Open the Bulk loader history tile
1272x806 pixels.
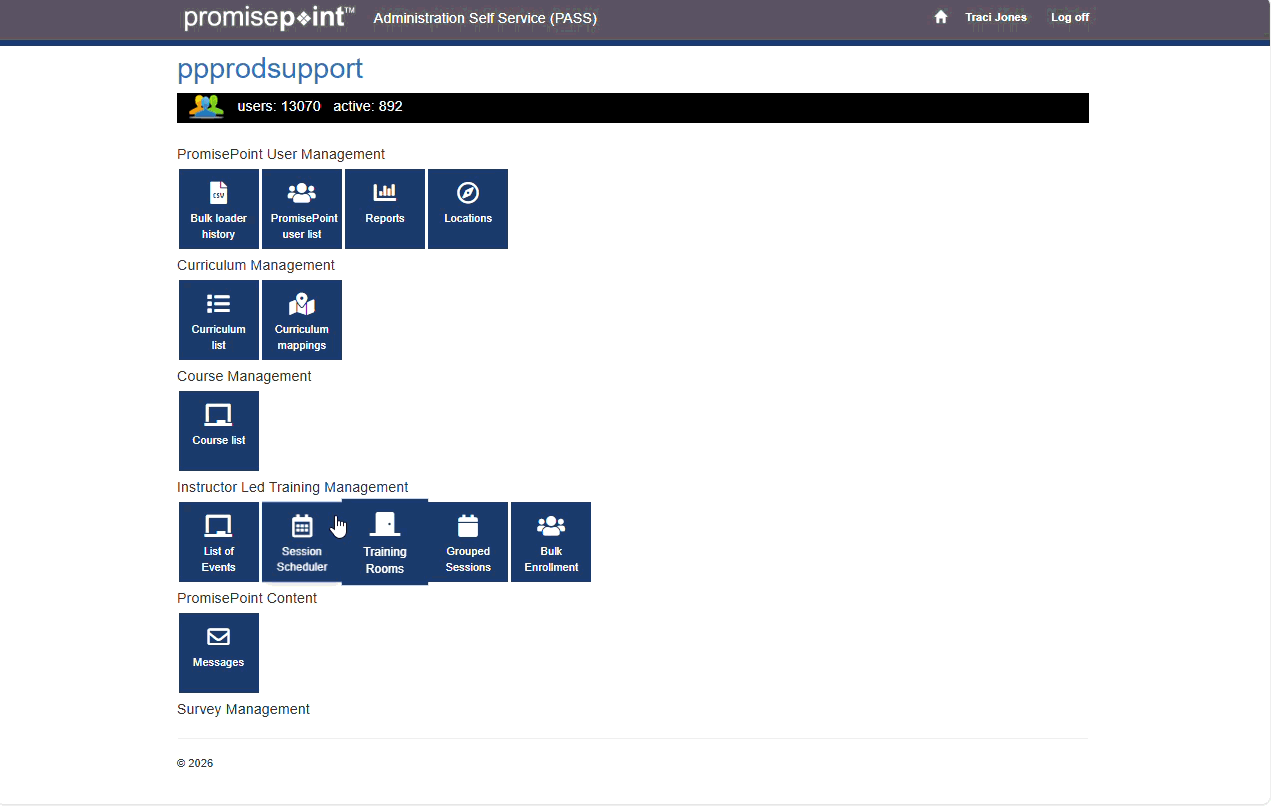219,209
